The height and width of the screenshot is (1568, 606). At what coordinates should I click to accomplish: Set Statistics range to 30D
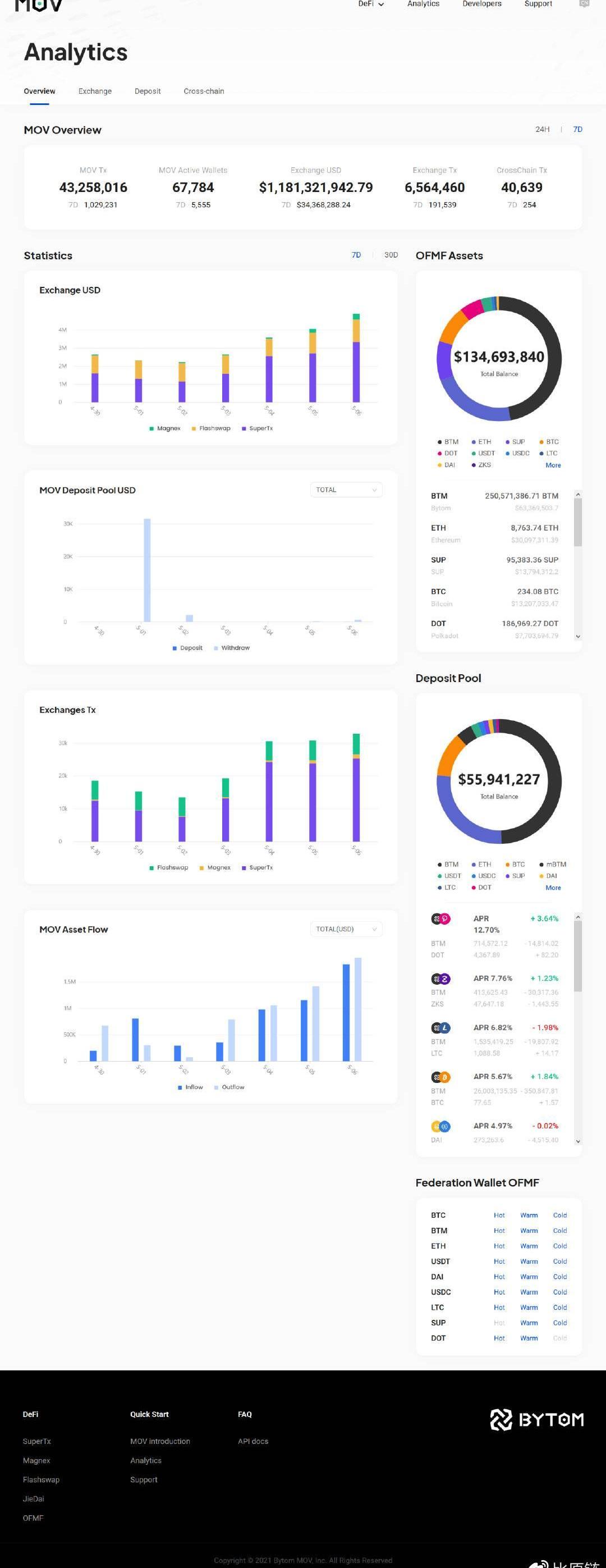tap(391, 255)
